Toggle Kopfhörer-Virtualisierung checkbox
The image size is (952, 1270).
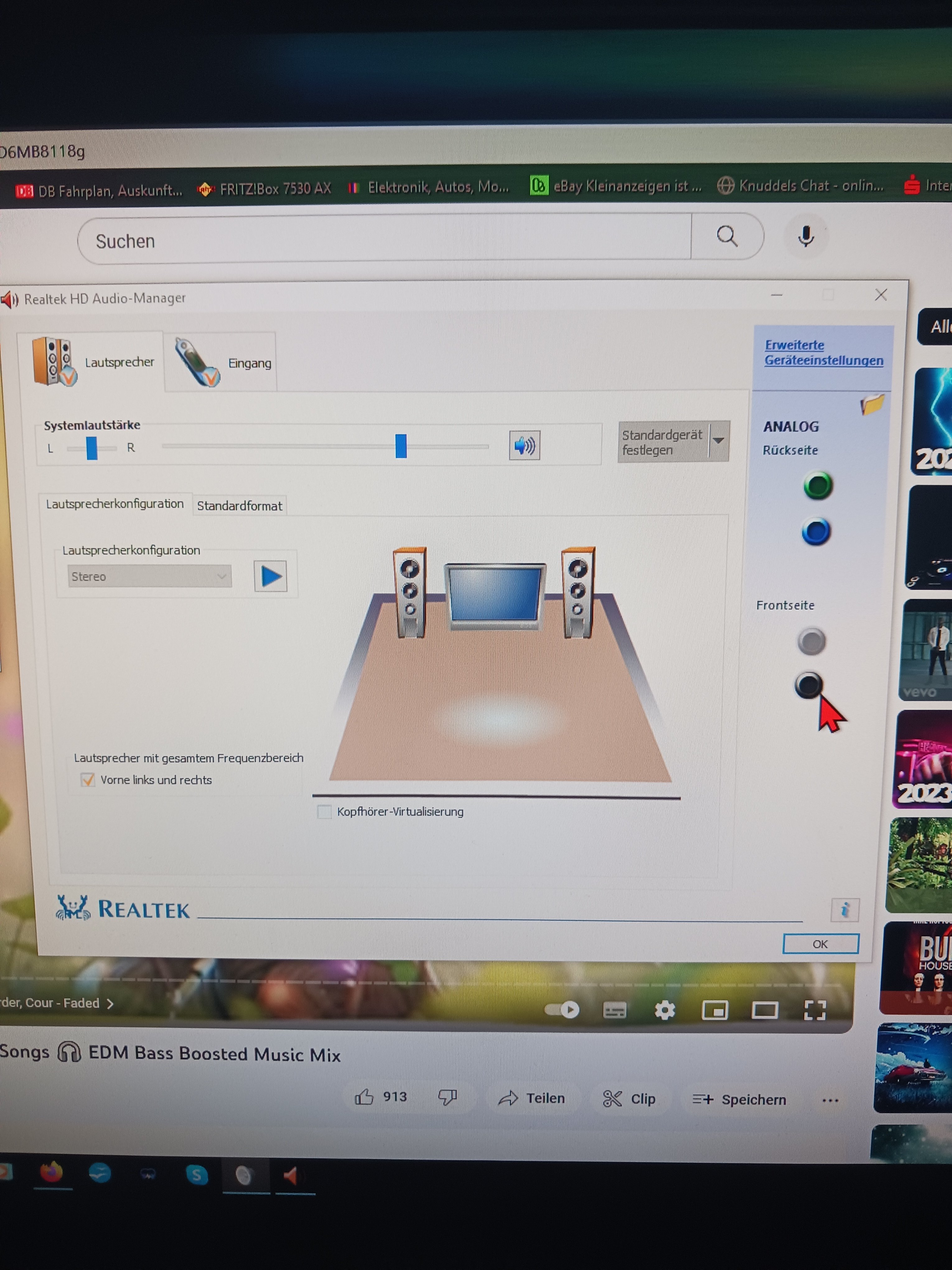325,811
